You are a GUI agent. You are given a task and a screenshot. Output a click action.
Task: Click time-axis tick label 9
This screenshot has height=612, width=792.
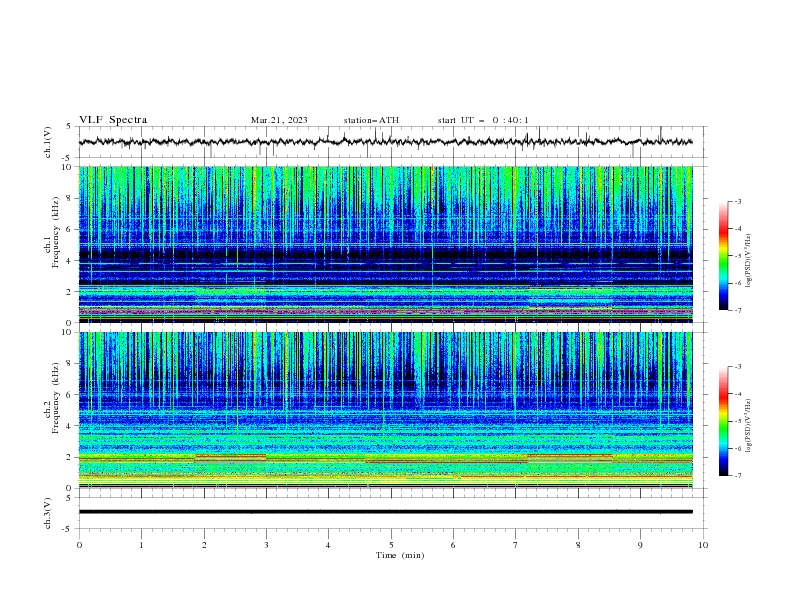tap(640, 545)
